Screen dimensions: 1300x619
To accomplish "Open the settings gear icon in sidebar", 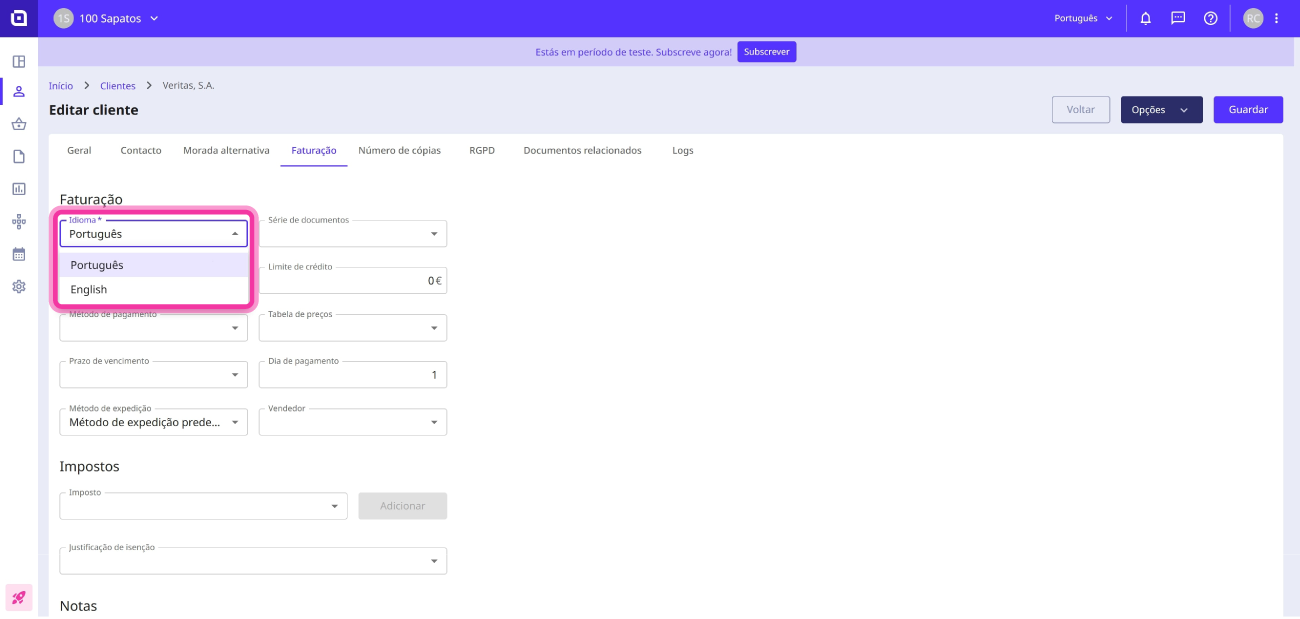I will click(x=19, y=286).
